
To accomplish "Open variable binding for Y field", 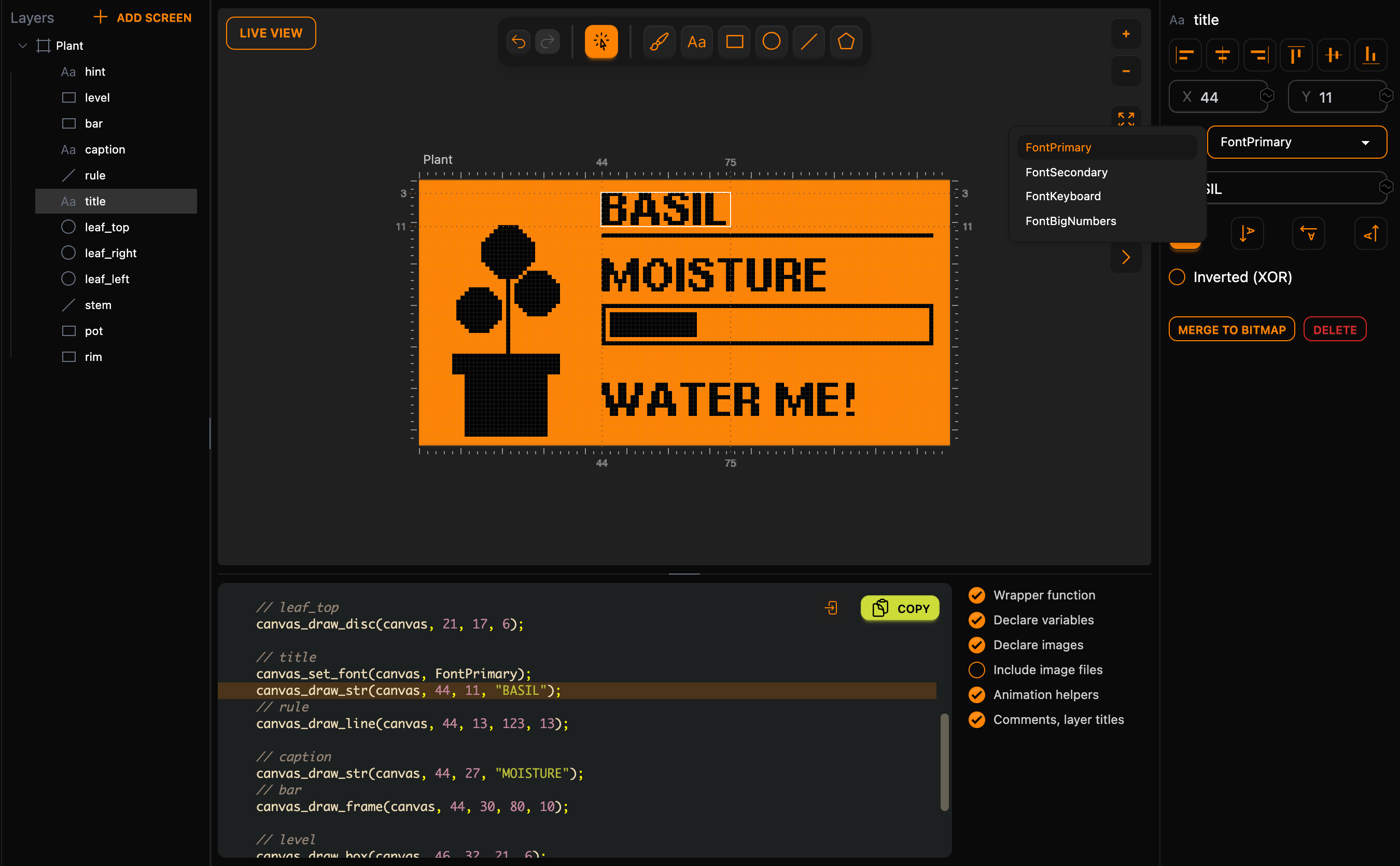I will [1385, 95].
